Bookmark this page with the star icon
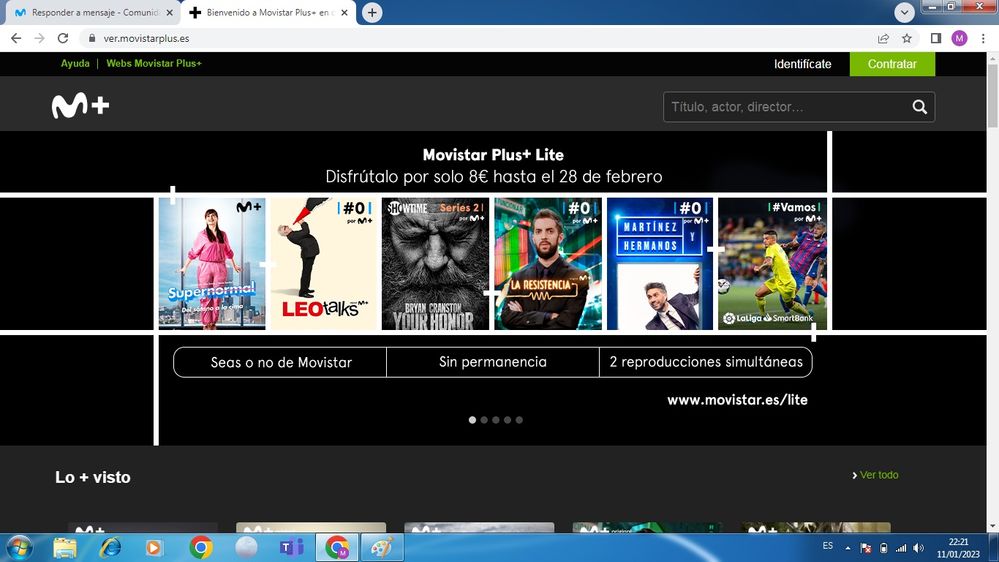 [x=907, y=38]
